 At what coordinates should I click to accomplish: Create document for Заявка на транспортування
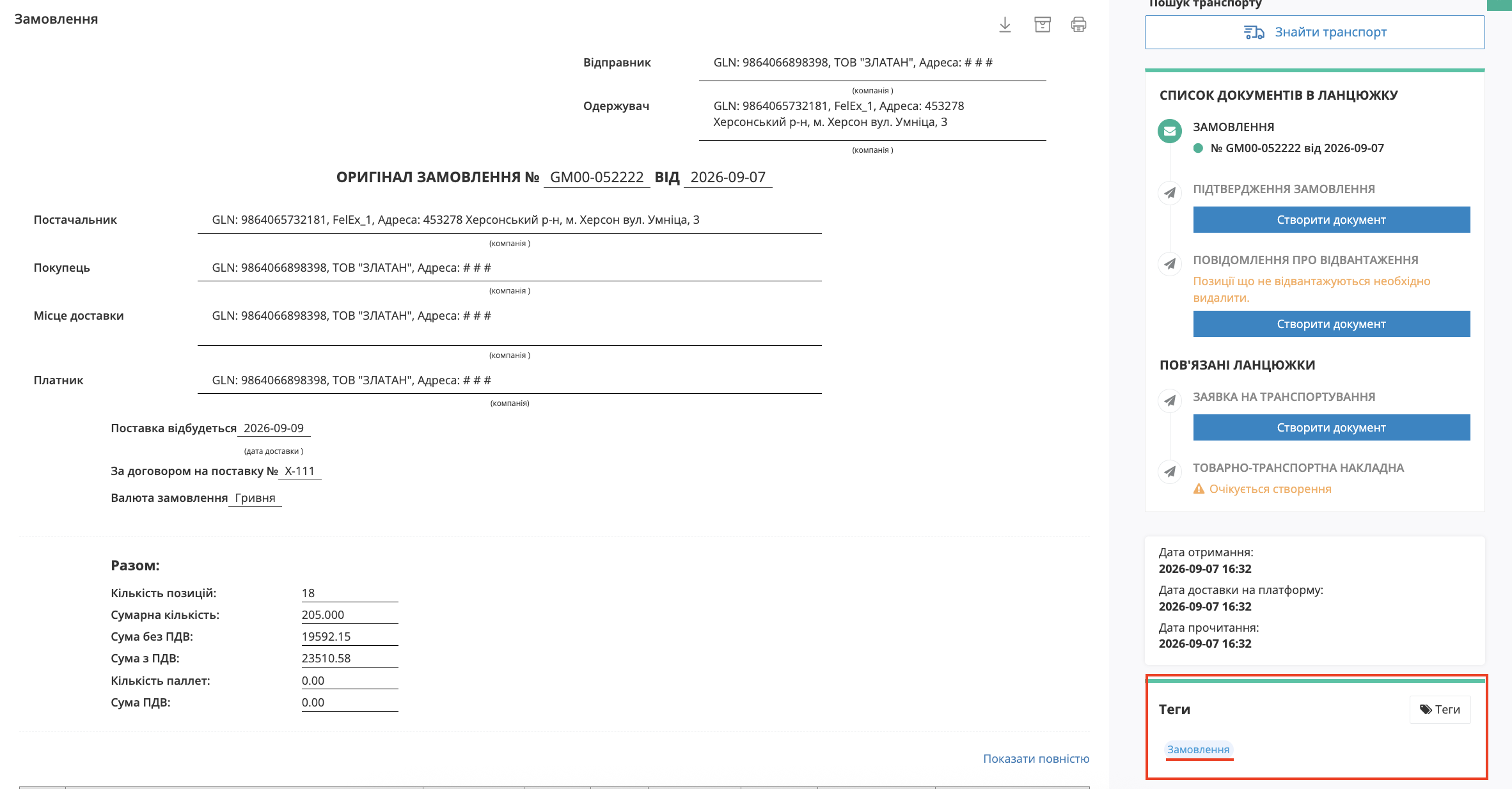(1331, 427)
